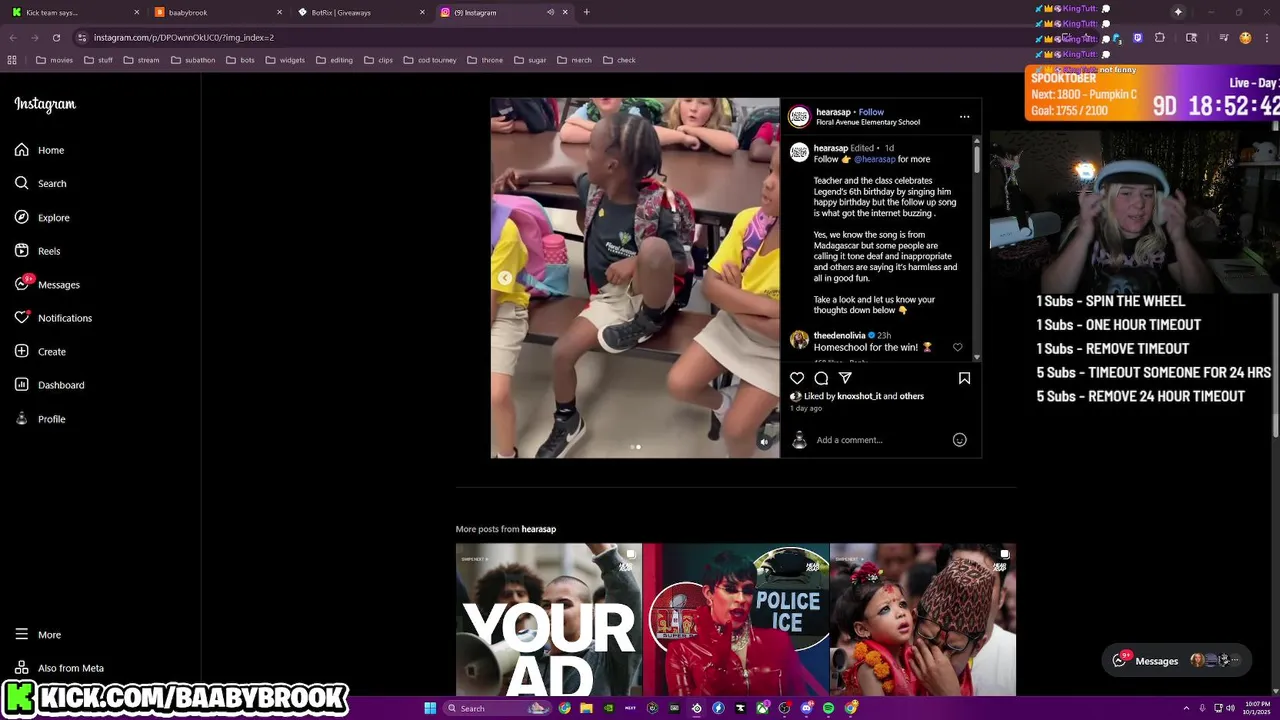
Task: Open a new browser tab
Action: click(586, 12)
